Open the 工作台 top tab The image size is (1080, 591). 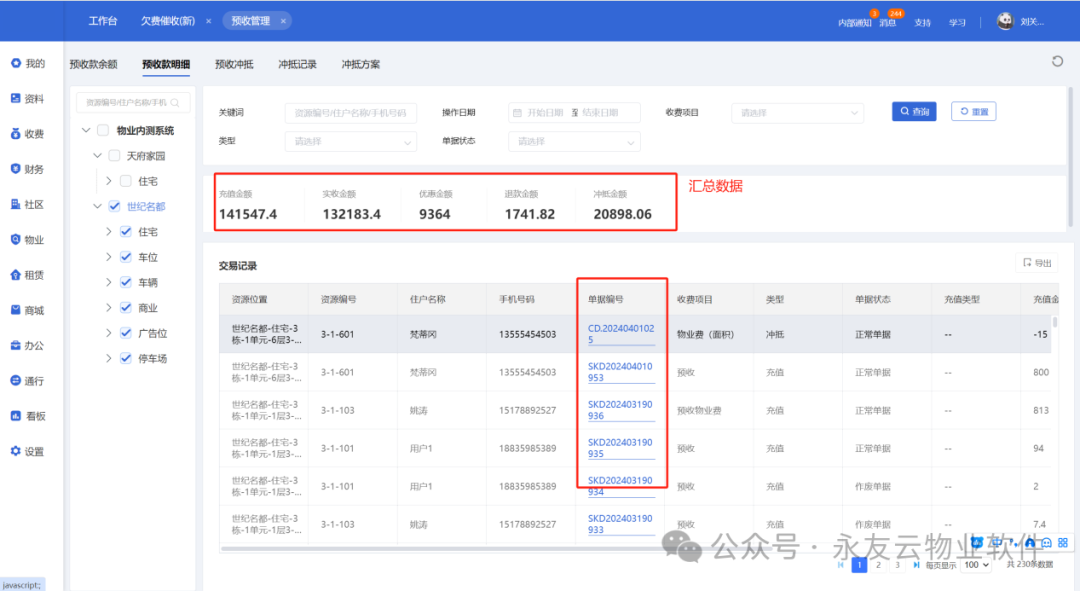[103, 21]
